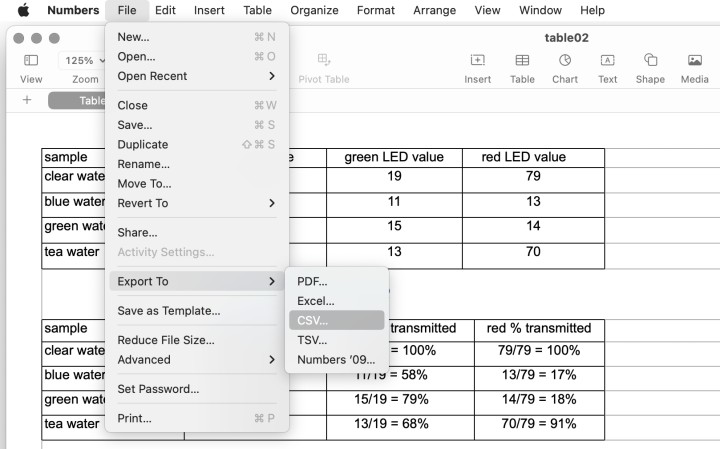Open the Format menu
Viewport: 720px width, 449px height.
tap(376, 10)
